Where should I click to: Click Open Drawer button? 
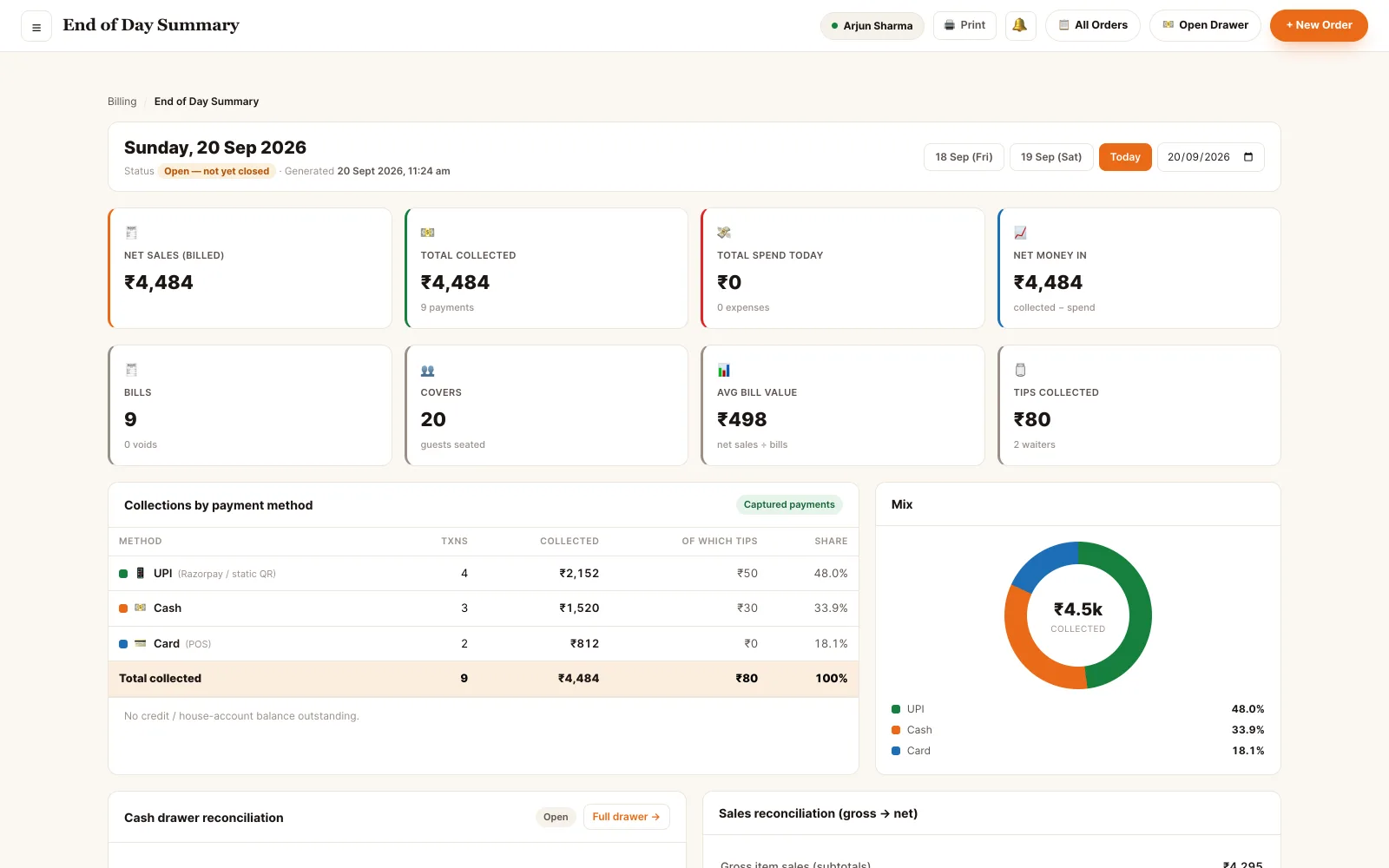tap(1205, 25)
